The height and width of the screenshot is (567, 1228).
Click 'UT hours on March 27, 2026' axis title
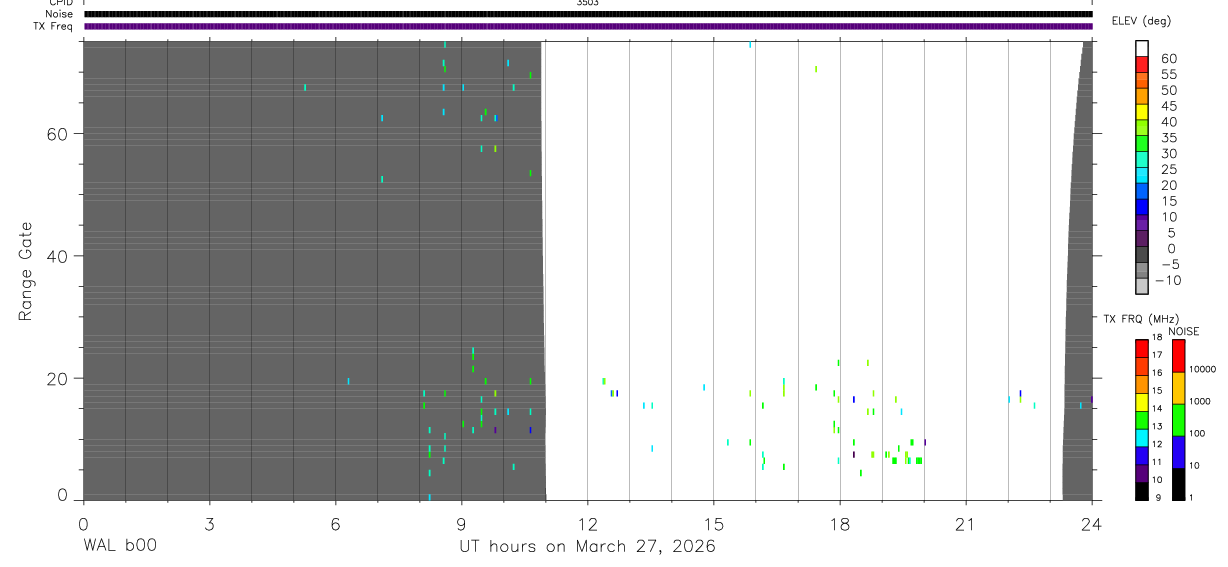point(588,547)
